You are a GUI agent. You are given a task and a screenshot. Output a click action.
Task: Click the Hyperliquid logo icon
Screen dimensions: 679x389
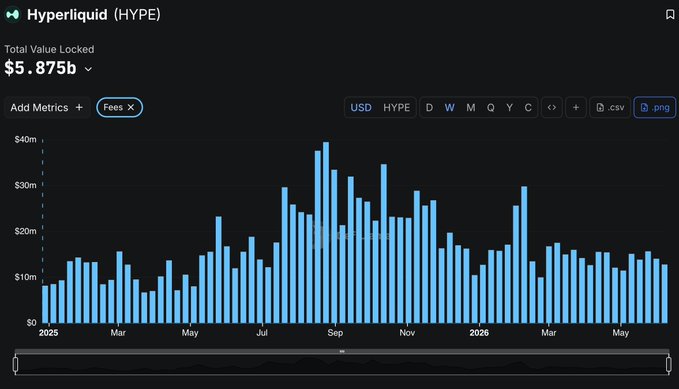pyautogui.click(x=13, y=15)
